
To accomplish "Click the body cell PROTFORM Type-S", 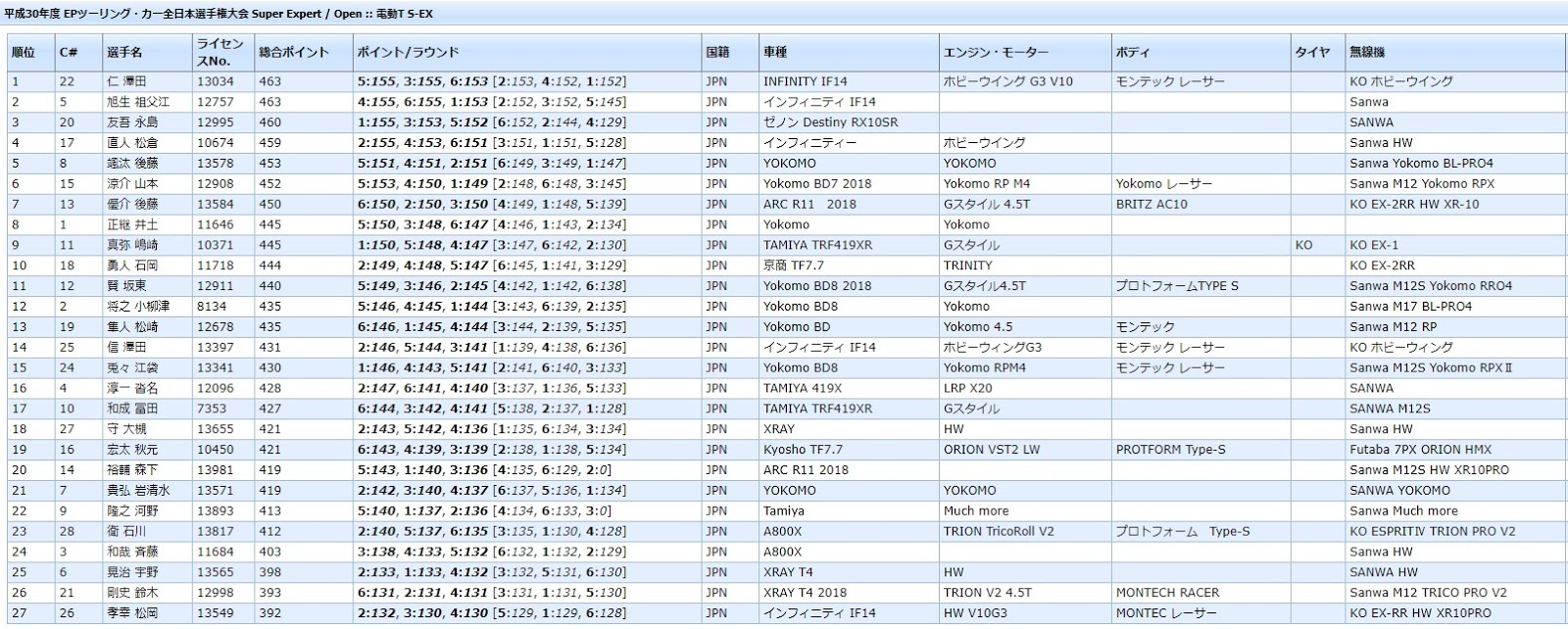I will coord(1171,450).
